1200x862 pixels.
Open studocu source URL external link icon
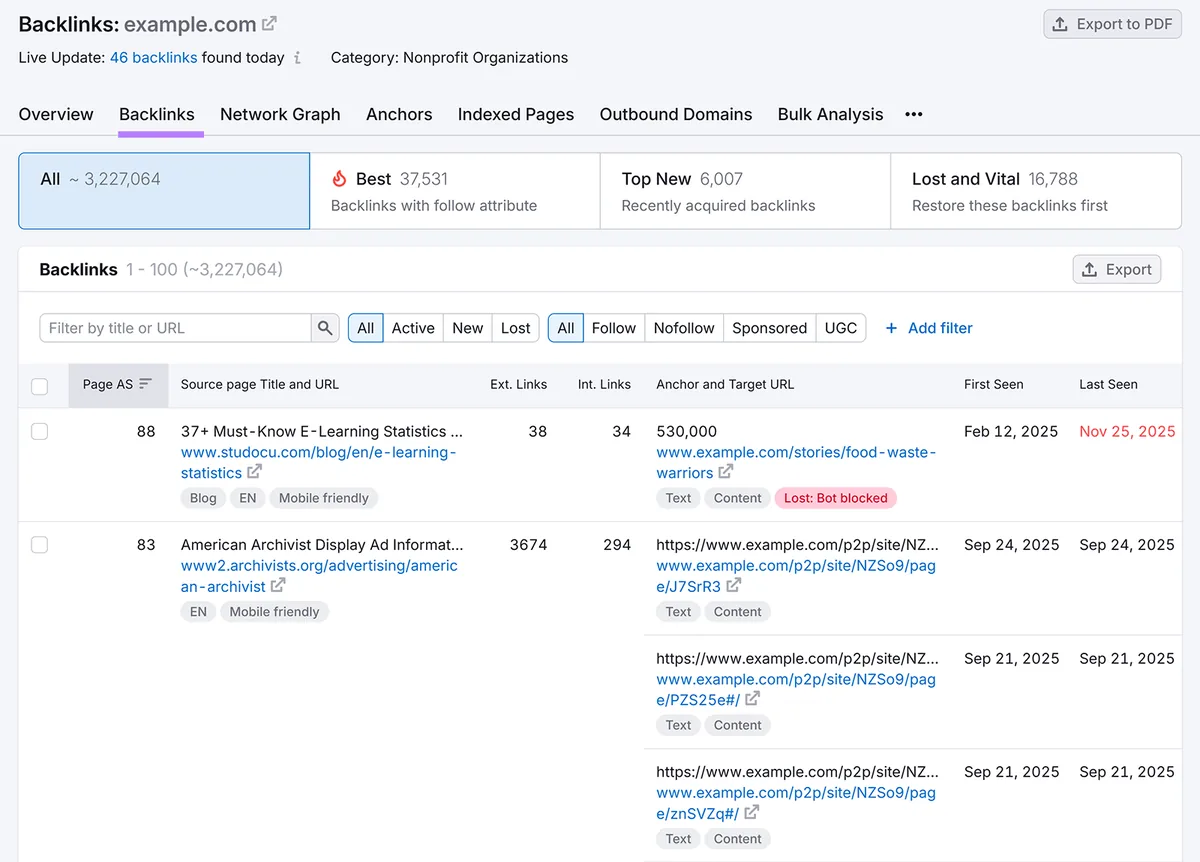click(255, 472)
